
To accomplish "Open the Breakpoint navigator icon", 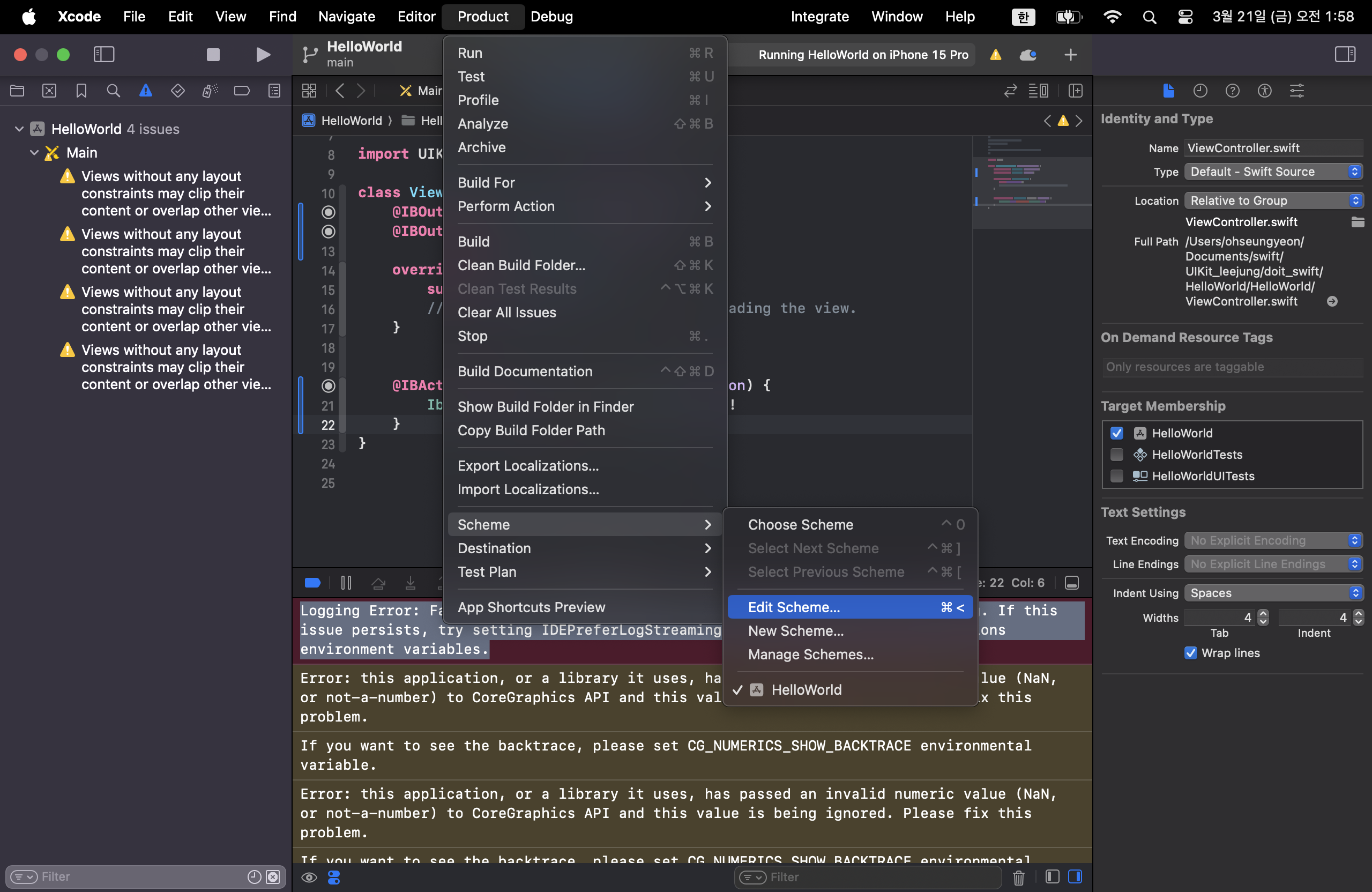I will coord(242,91).
